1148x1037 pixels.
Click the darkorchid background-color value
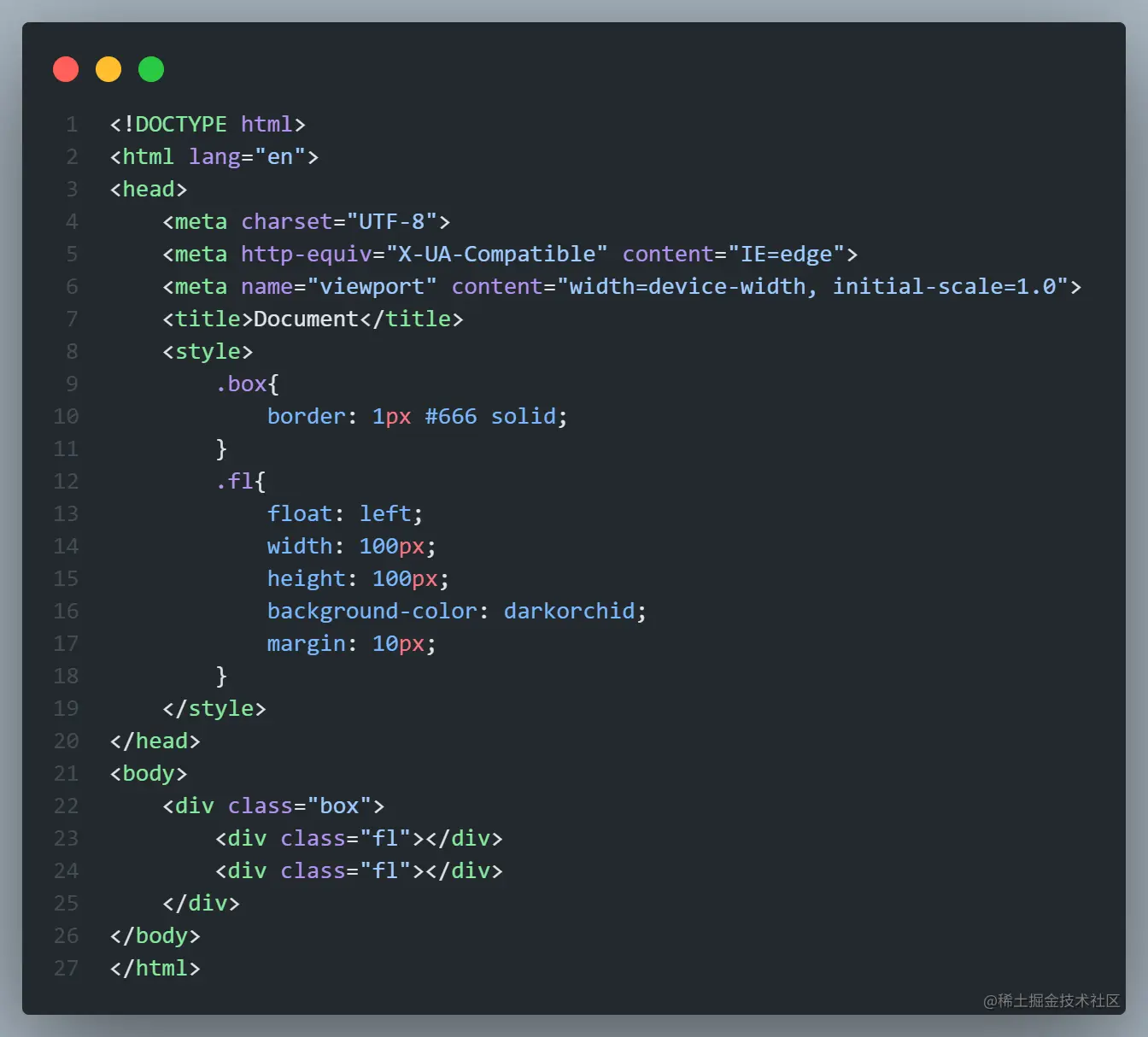pyautogui.click(x=569, y=611)
